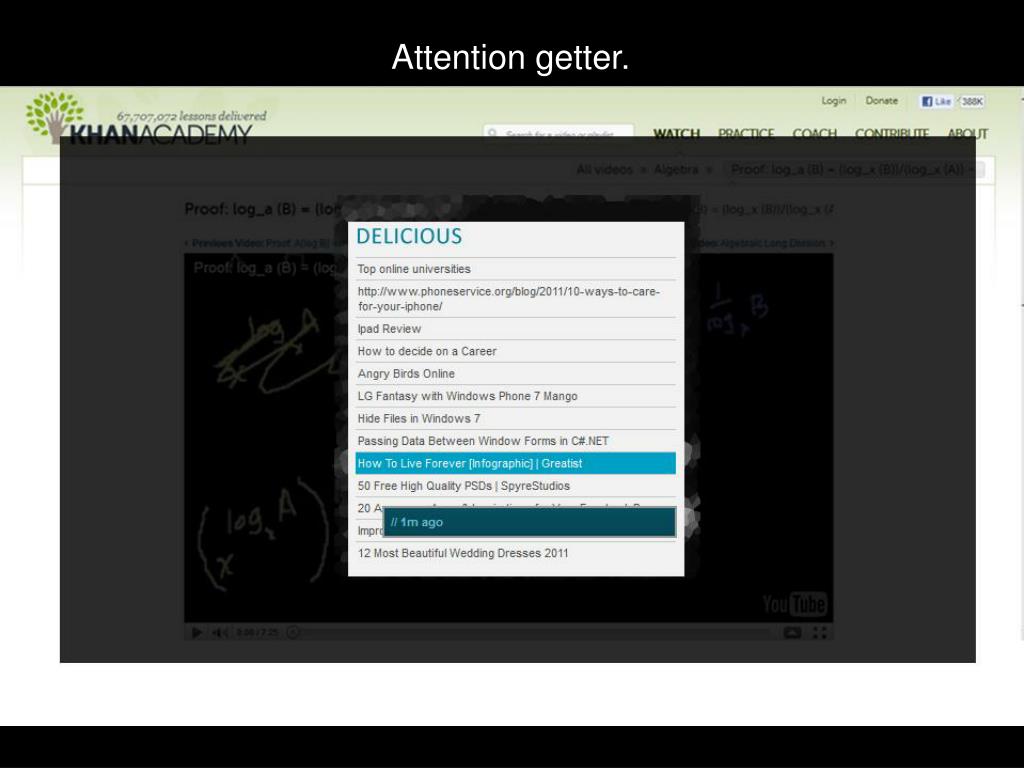This screenshot has width=1024, height=768.
Task: Mute the video using the speaker icon
Action: point(220,632)
